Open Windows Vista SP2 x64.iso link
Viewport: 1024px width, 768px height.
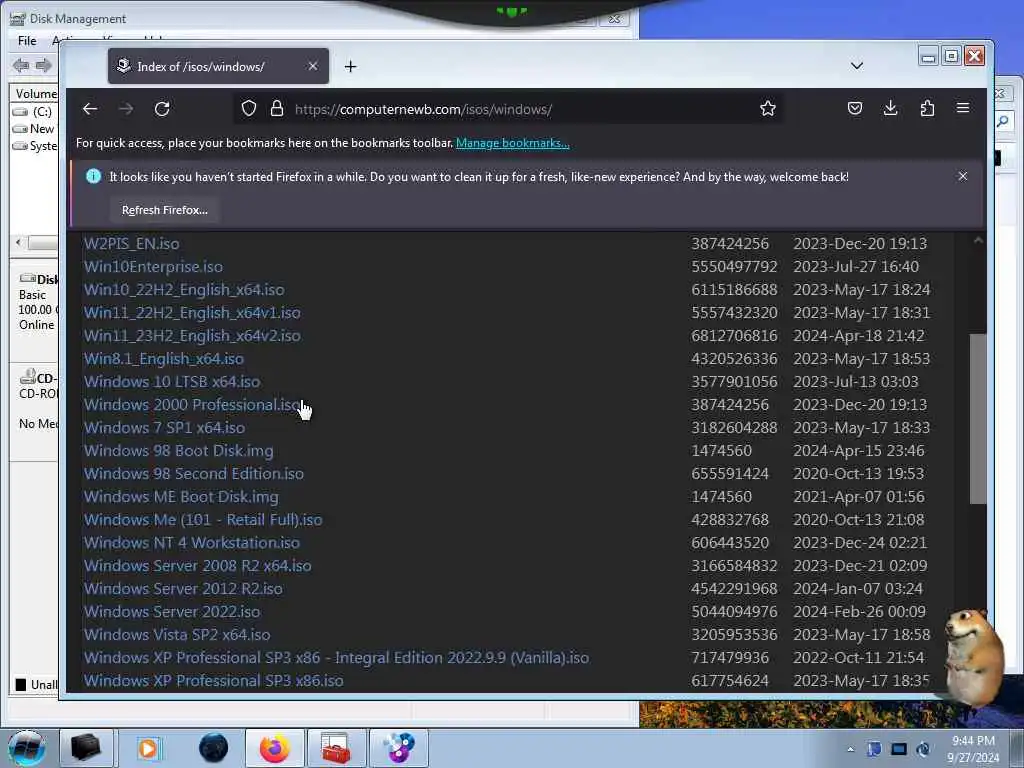click(177, 635)
